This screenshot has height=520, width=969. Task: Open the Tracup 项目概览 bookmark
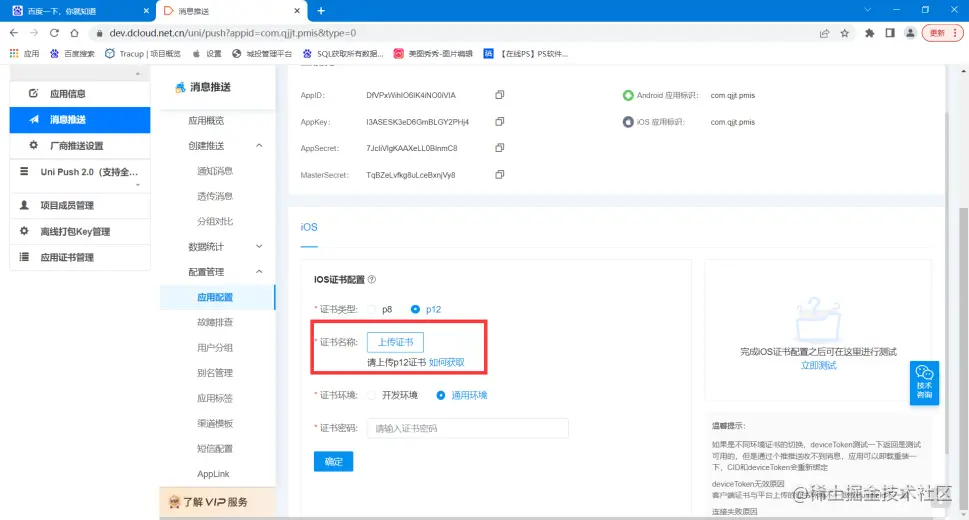[143, 54]
